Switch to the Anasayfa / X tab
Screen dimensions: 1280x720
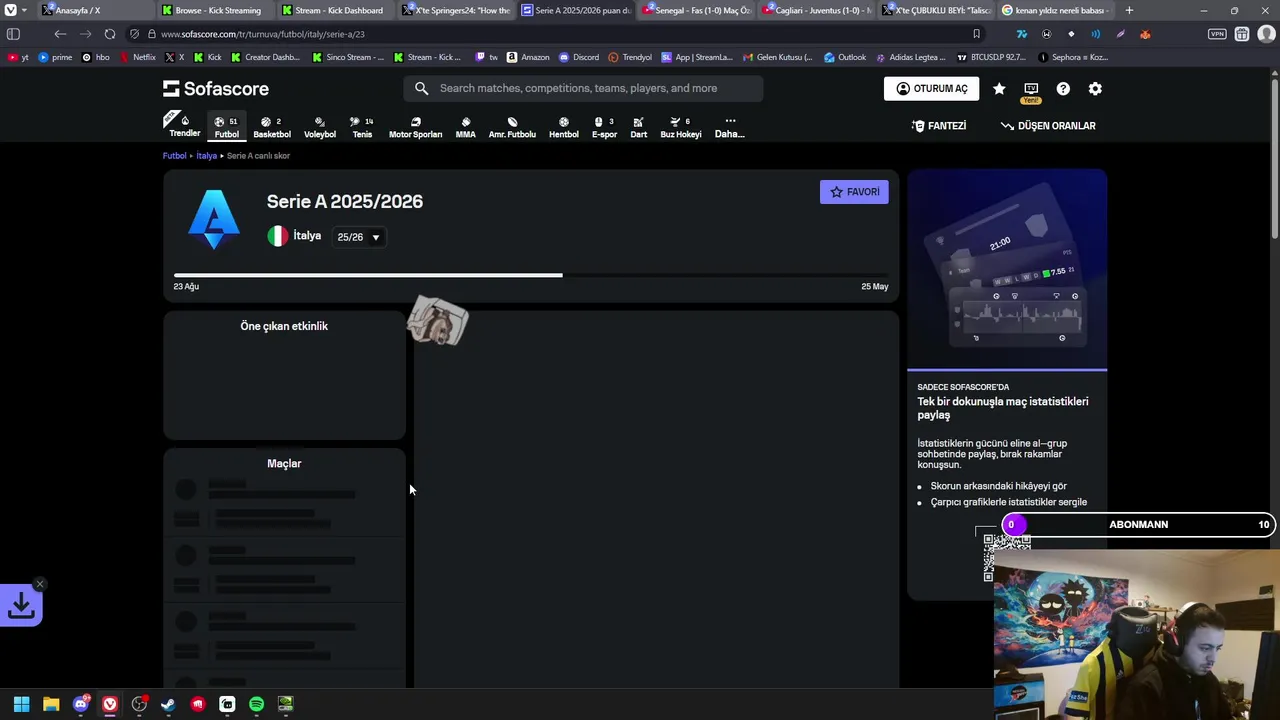pos(77,10)
